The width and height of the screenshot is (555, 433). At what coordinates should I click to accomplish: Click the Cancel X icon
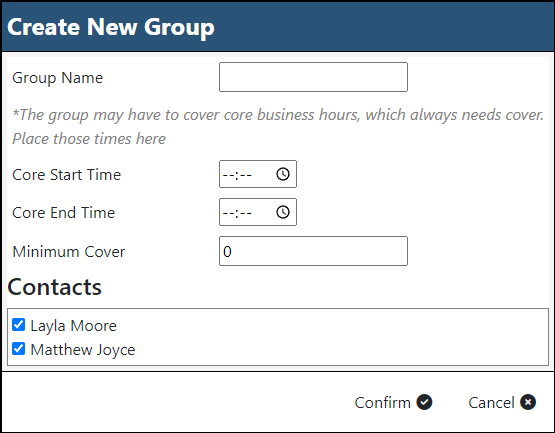528,402
